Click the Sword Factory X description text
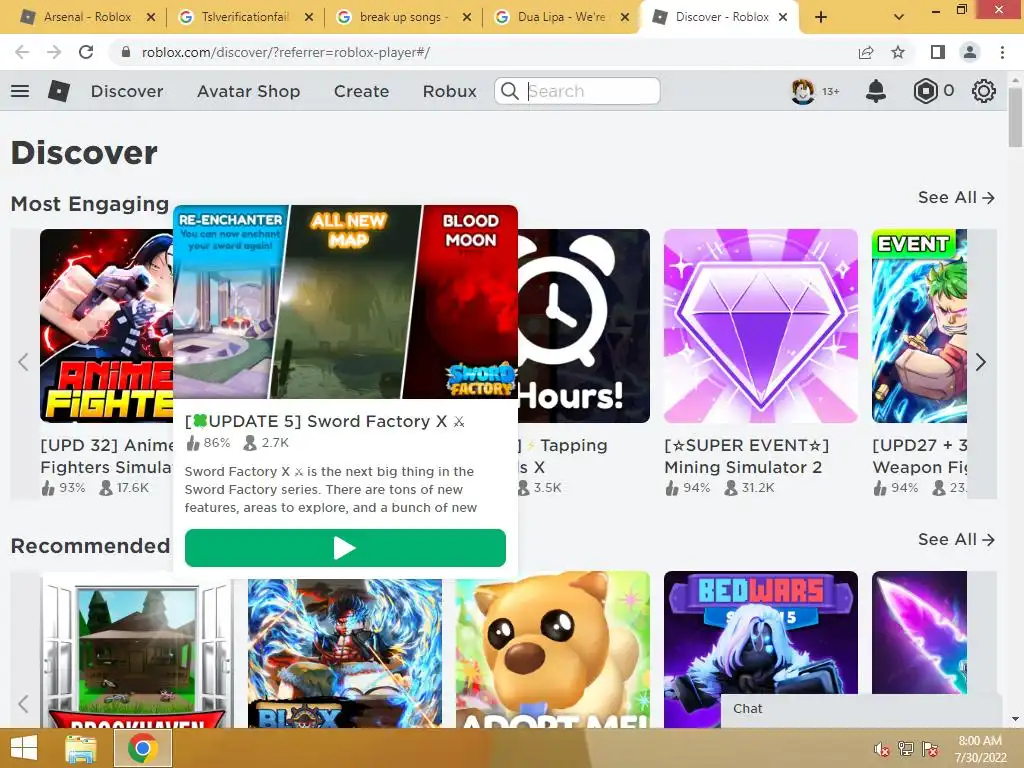The height and width of the screenshot is (768, 1024). [x=331, y=489]
